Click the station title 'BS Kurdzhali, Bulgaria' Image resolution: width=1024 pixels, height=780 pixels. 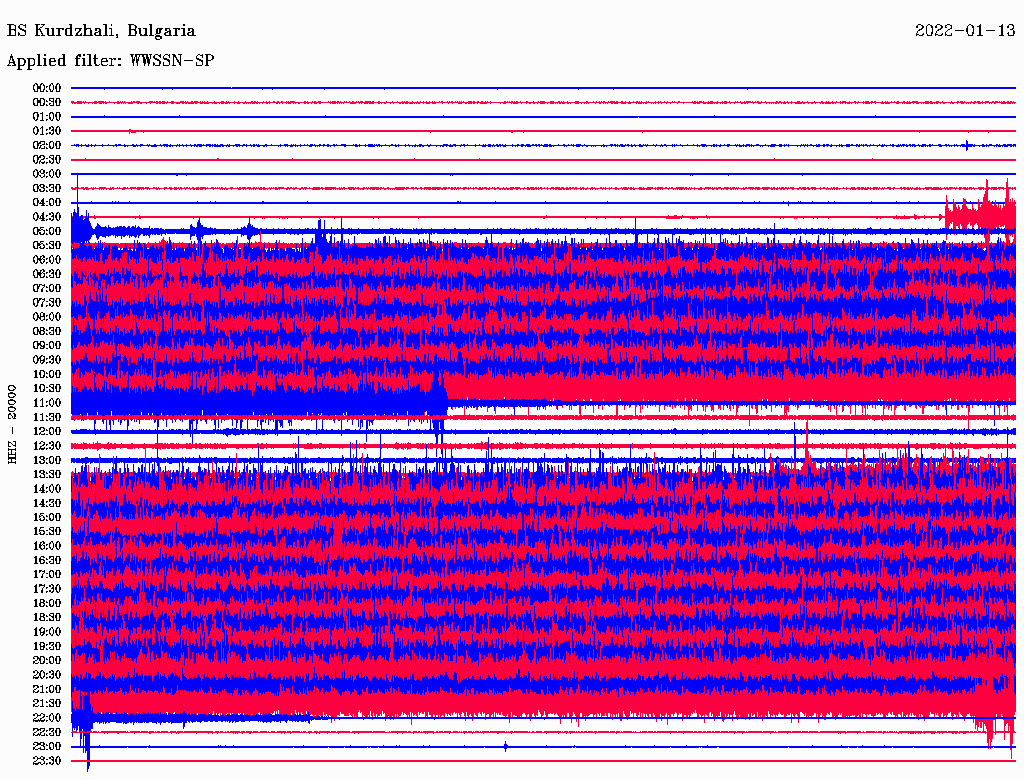coord(101,31)
